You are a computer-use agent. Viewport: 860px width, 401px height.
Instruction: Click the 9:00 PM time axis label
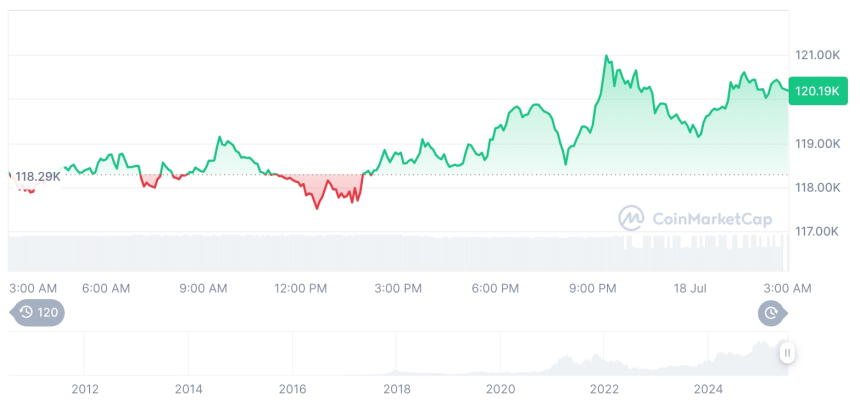point(593,288)
